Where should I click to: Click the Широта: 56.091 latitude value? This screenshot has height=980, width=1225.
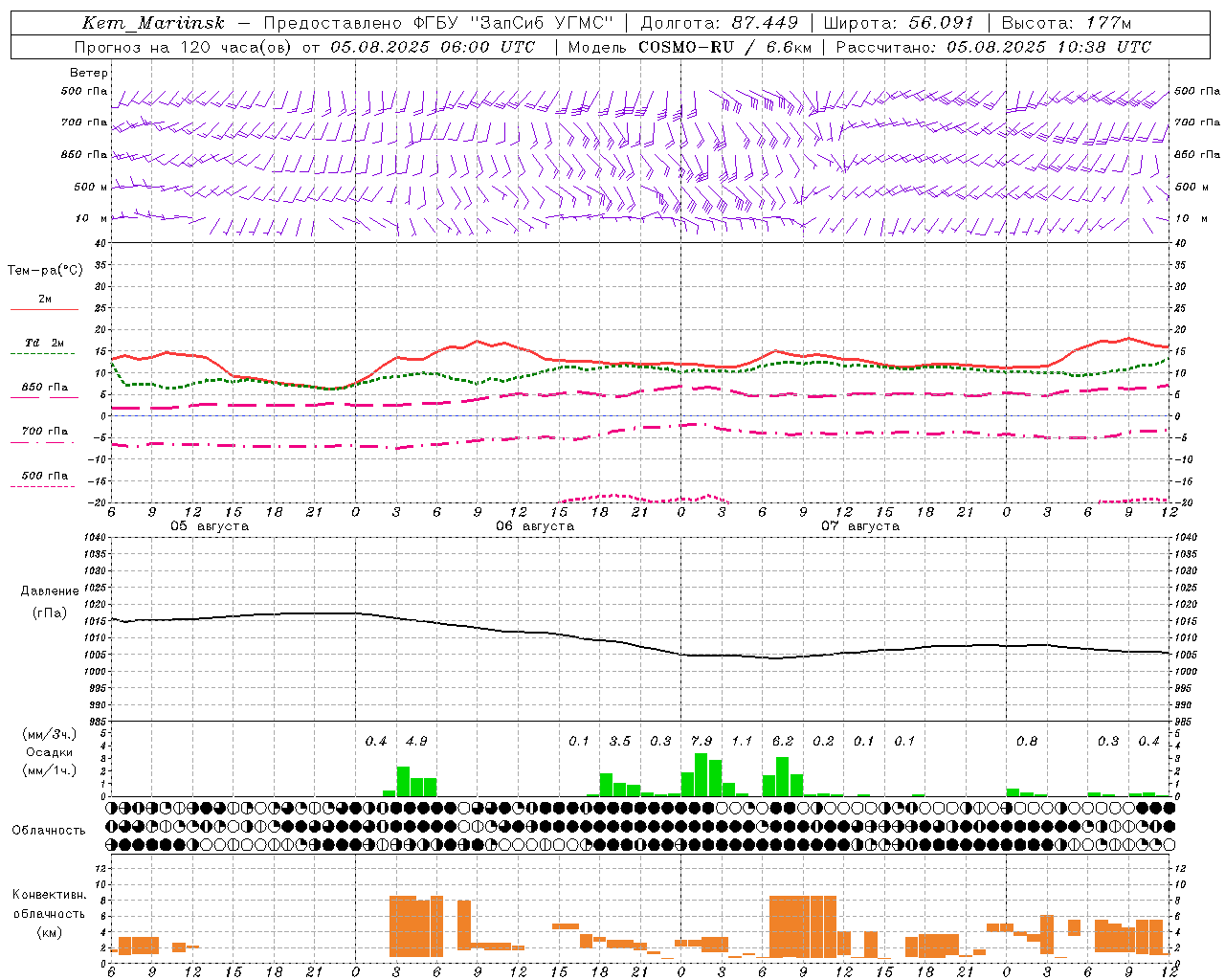click(899, 23)
